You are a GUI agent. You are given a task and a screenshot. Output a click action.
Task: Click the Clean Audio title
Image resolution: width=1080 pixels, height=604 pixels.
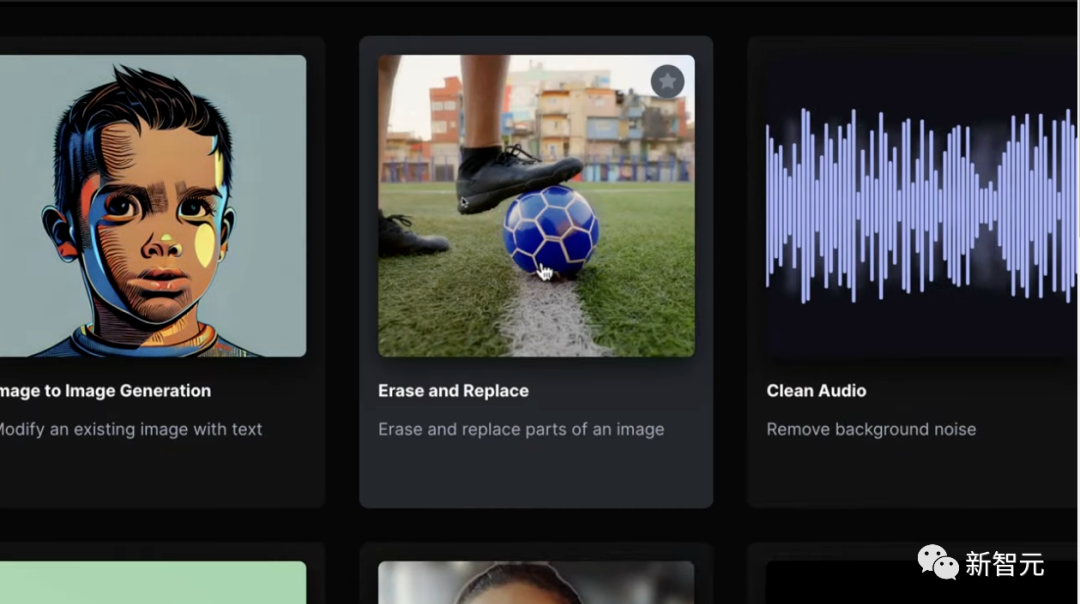[x=816, y=390]
